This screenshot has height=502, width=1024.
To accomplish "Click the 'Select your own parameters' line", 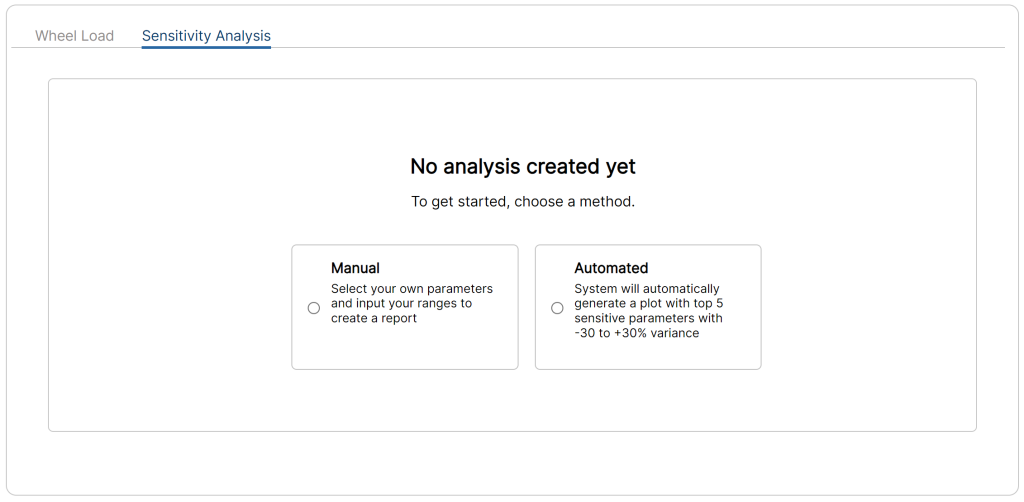I will (412, 289).
